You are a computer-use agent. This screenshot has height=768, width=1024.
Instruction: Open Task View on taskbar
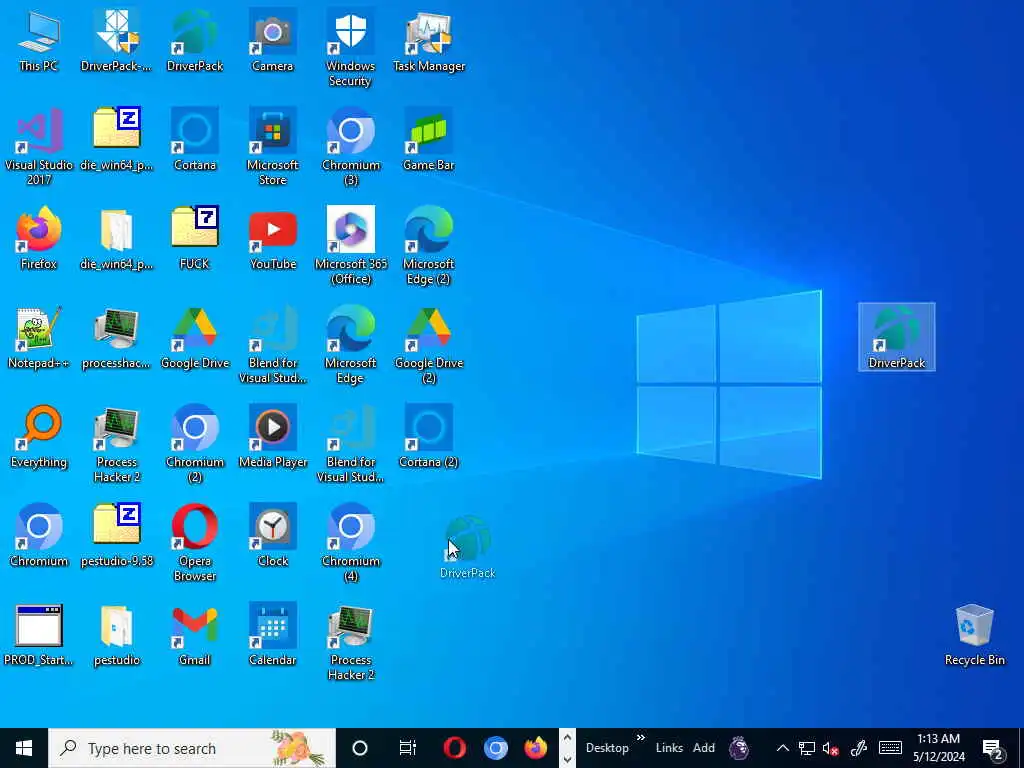point(408,748)
